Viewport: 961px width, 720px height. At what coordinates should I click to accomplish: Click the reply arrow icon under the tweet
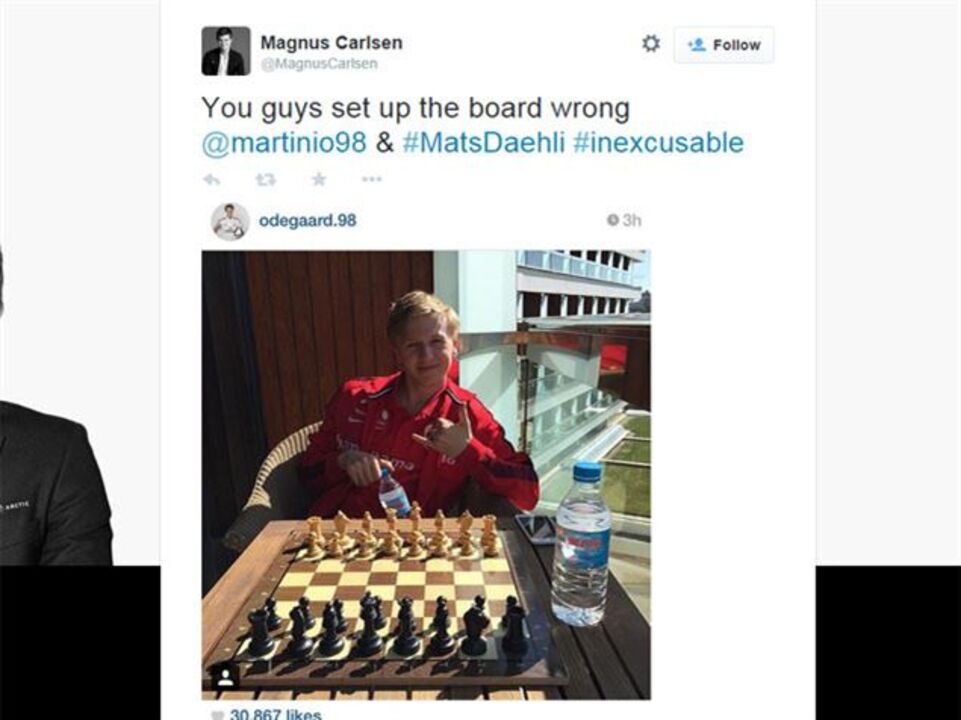coord(212,180)
